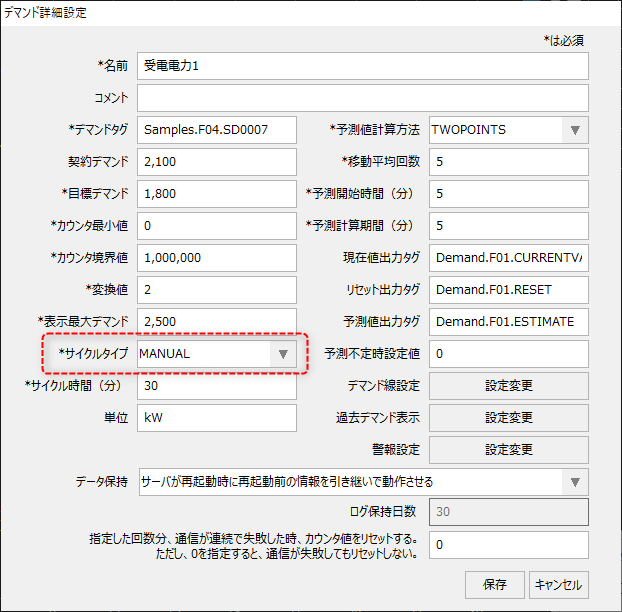Click the カウンタ最小値 input field
Viewport: 622px width, 612px height.
tap(217, 226)
